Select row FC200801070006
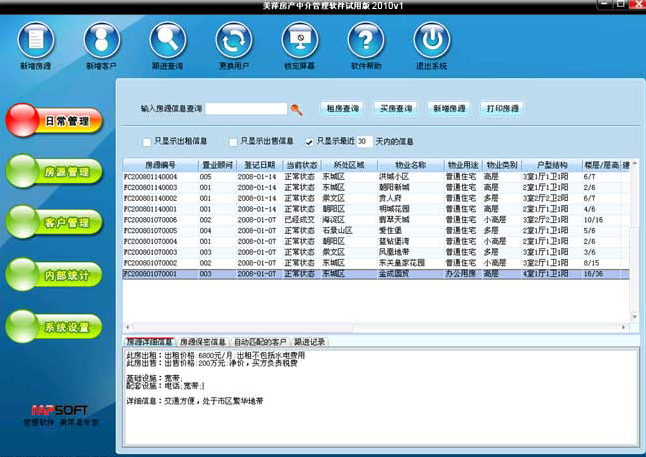This screenshot has height=457, width=646. point(376,220)
